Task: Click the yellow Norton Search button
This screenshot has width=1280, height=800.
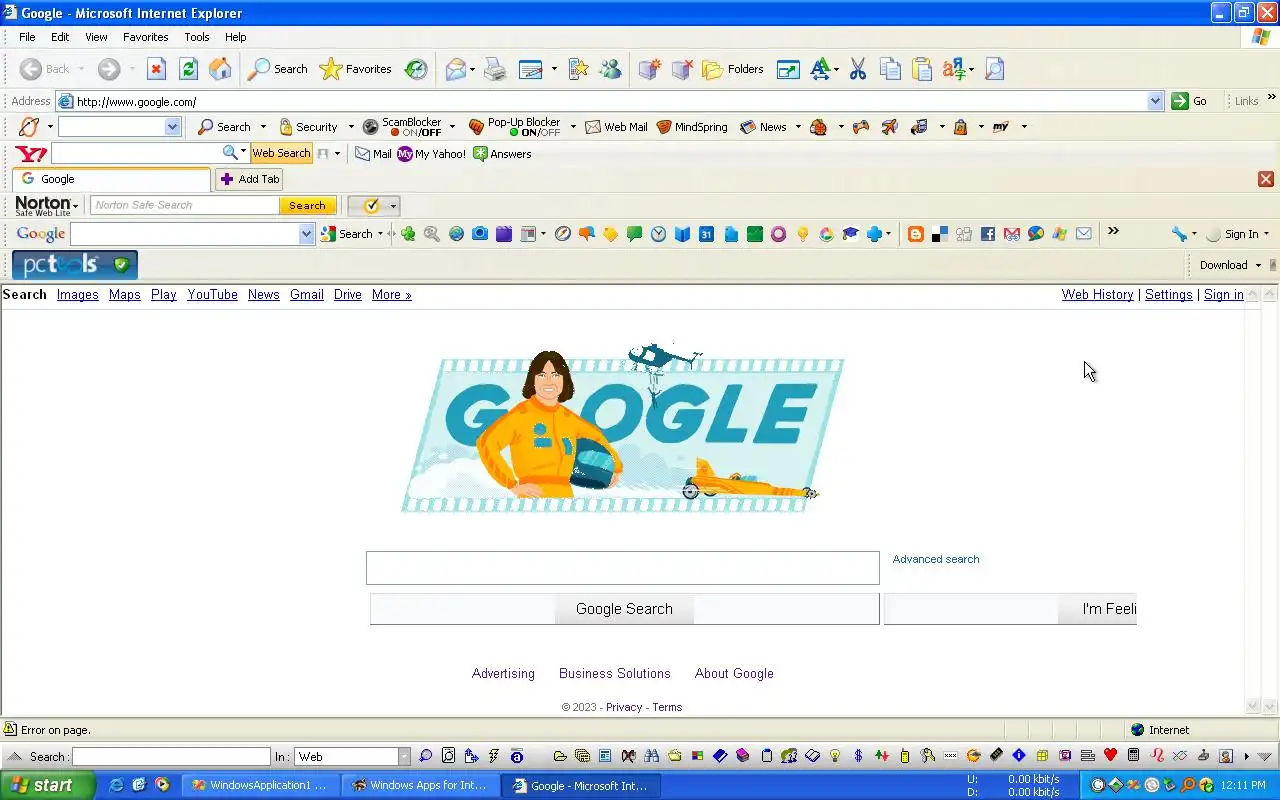Action: click(307, 205)
